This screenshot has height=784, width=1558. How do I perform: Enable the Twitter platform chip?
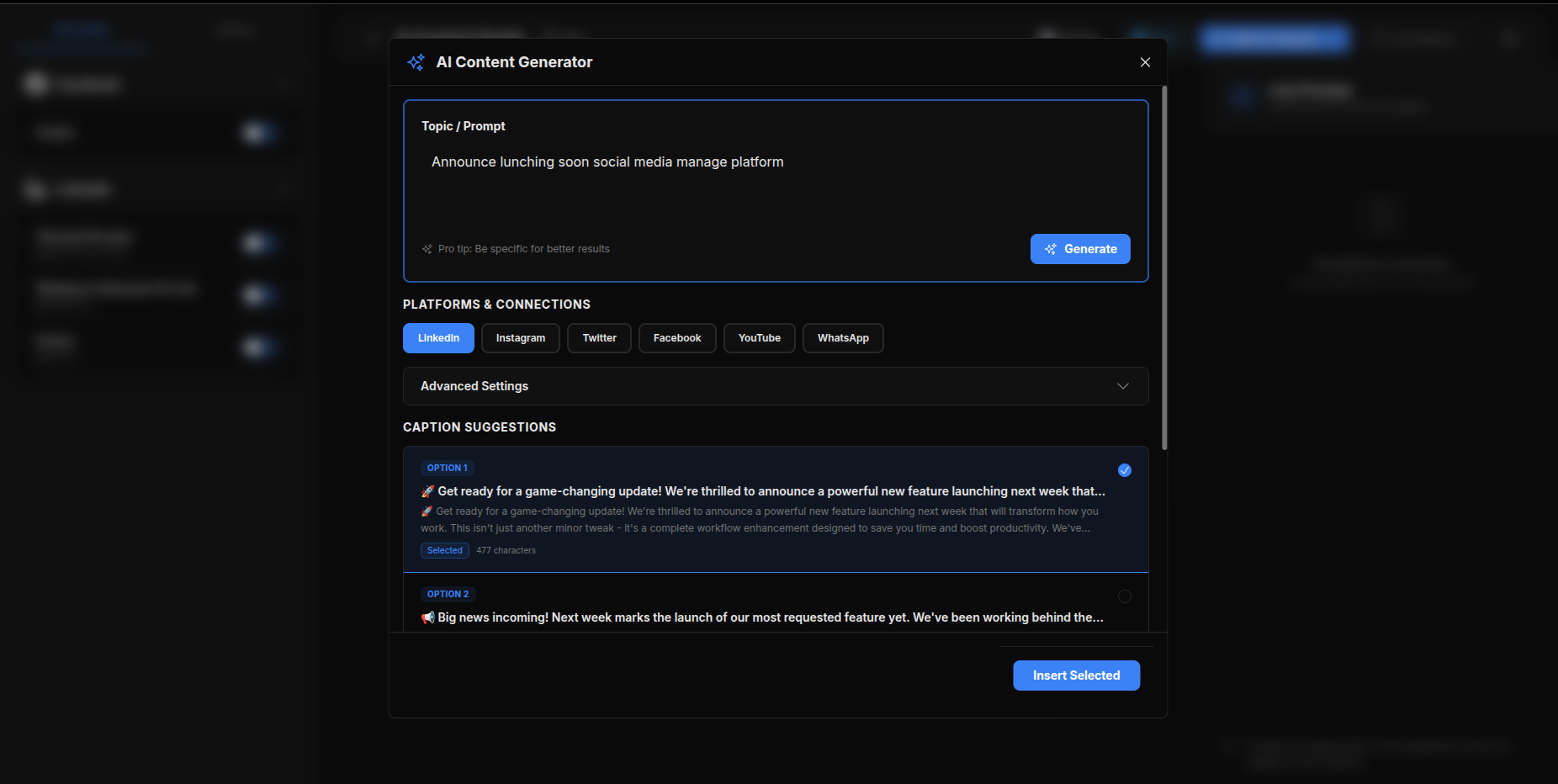pos(599,338)
